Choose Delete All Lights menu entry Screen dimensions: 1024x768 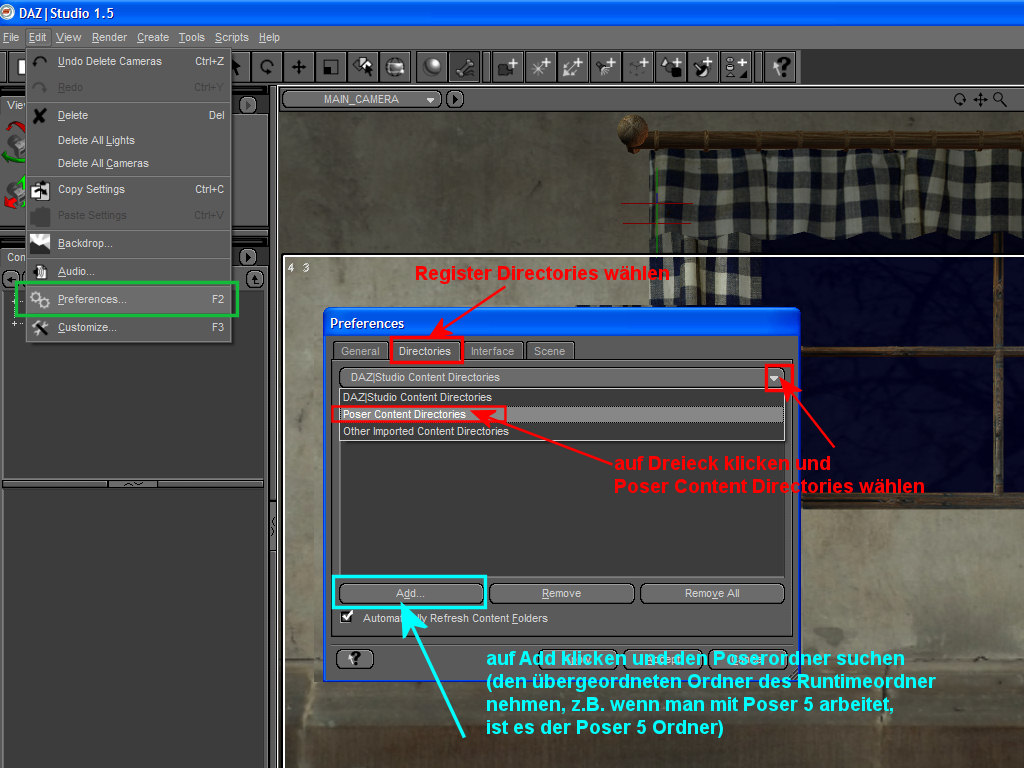[x=129, y=140]
